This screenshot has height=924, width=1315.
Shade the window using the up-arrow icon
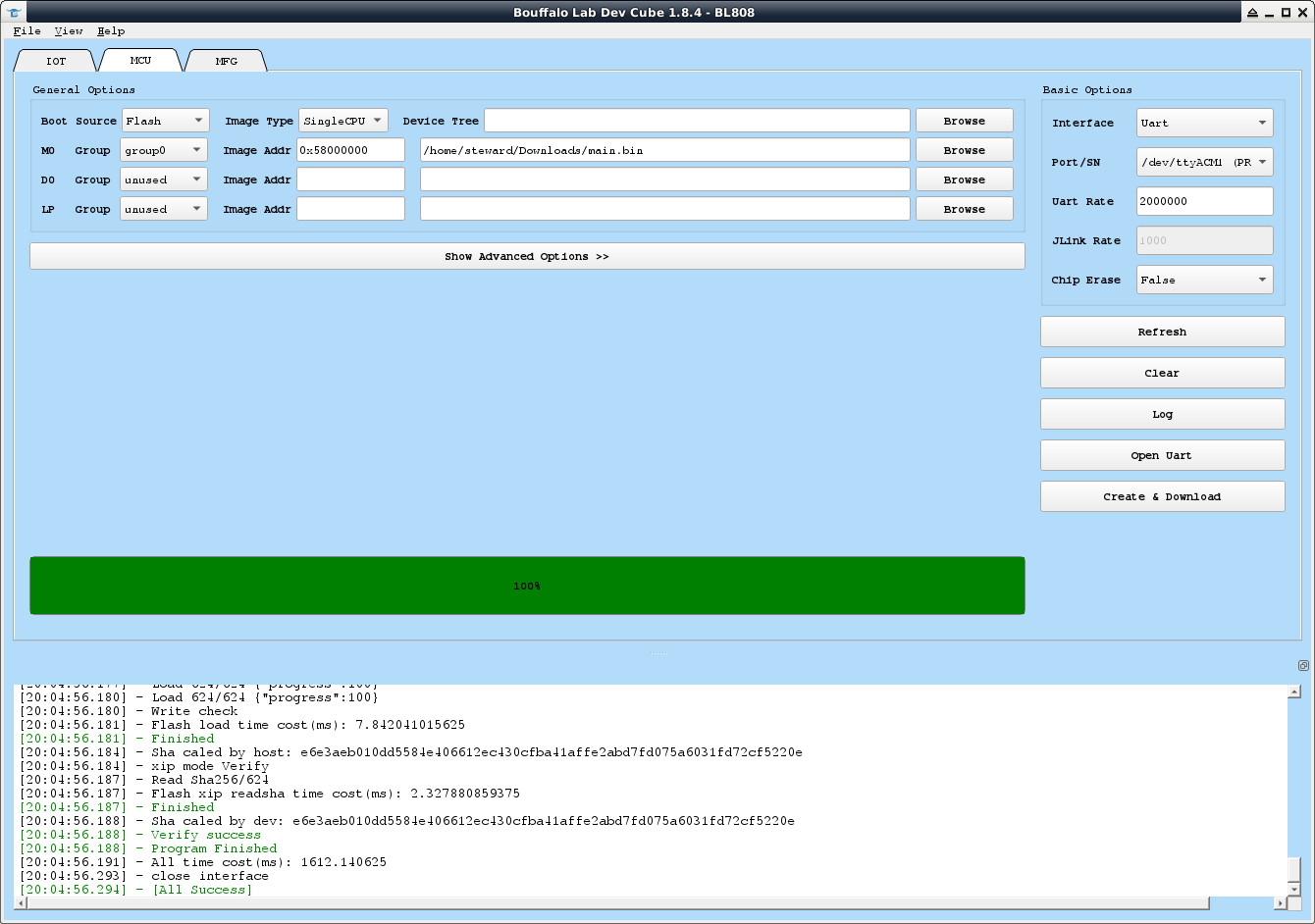[x=1252, y=12]
